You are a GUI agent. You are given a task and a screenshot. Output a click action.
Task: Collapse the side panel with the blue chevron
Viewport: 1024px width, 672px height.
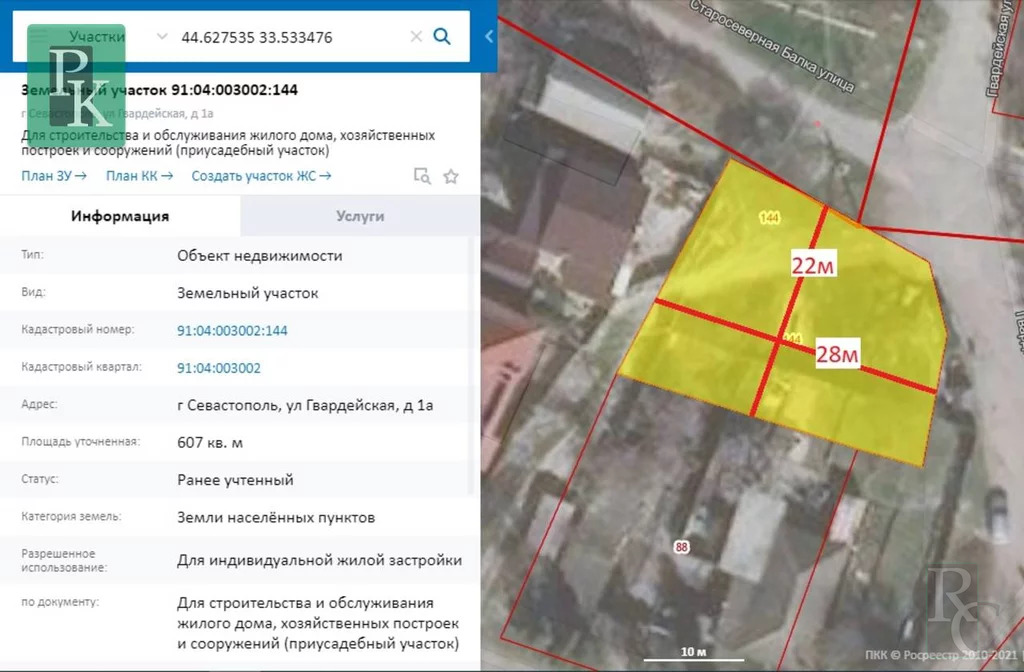[x=487, y=37]
